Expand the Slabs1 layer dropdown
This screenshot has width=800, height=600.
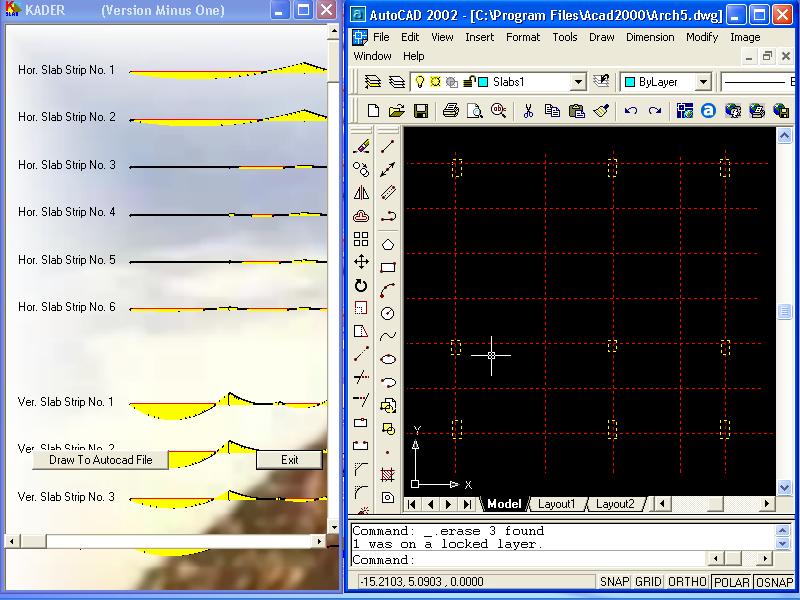[x=576, y=82]
